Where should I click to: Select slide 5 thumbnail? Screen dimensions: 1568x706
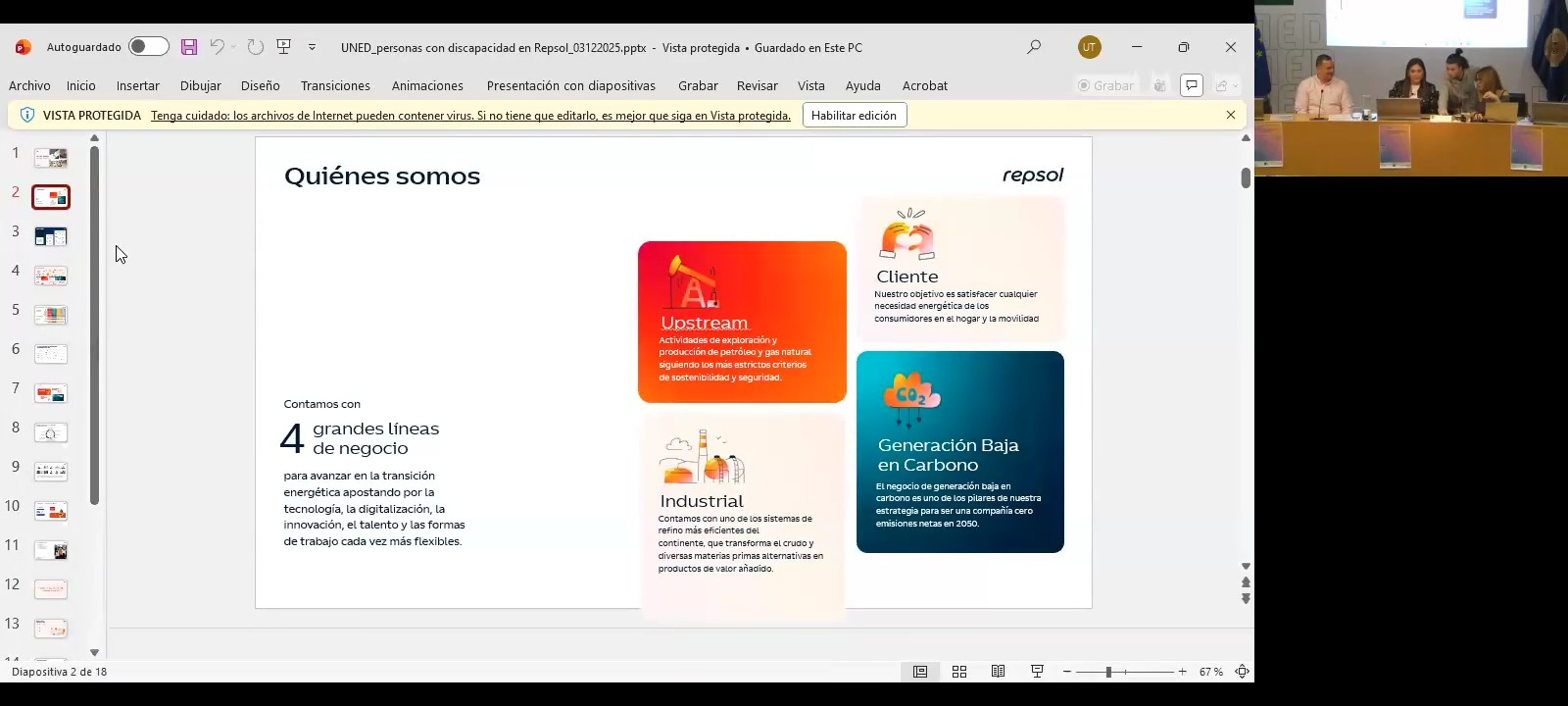(51, 315)
